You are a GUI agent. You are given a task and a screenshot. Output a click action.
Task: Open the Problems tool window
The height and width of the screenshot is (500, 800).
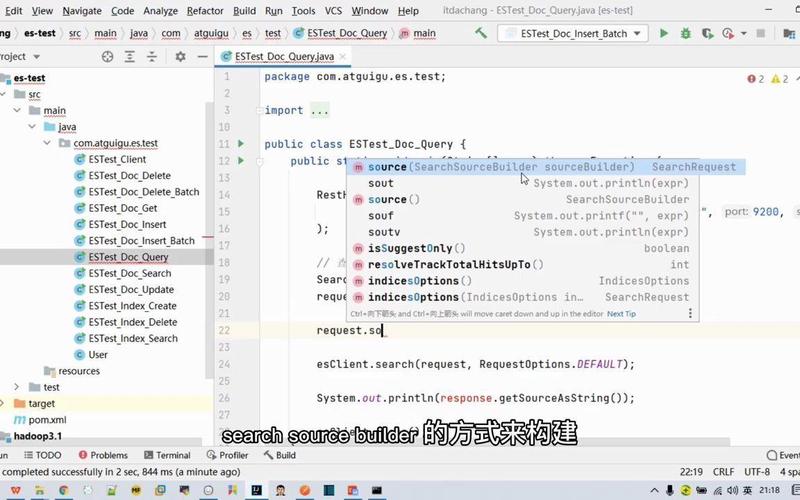click(x=103, y=455)
